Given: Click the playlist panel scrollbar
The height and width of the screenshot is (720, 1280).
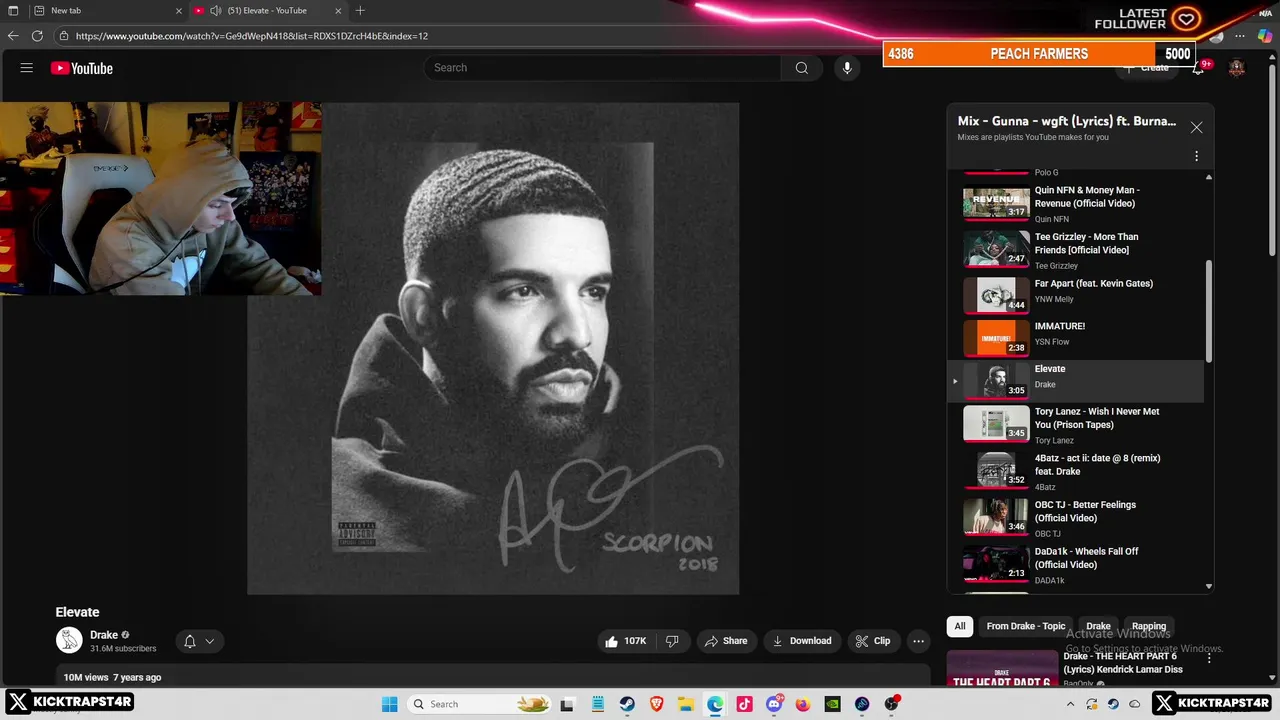Looking at the screenshot, I should [x=1209, y=311].
